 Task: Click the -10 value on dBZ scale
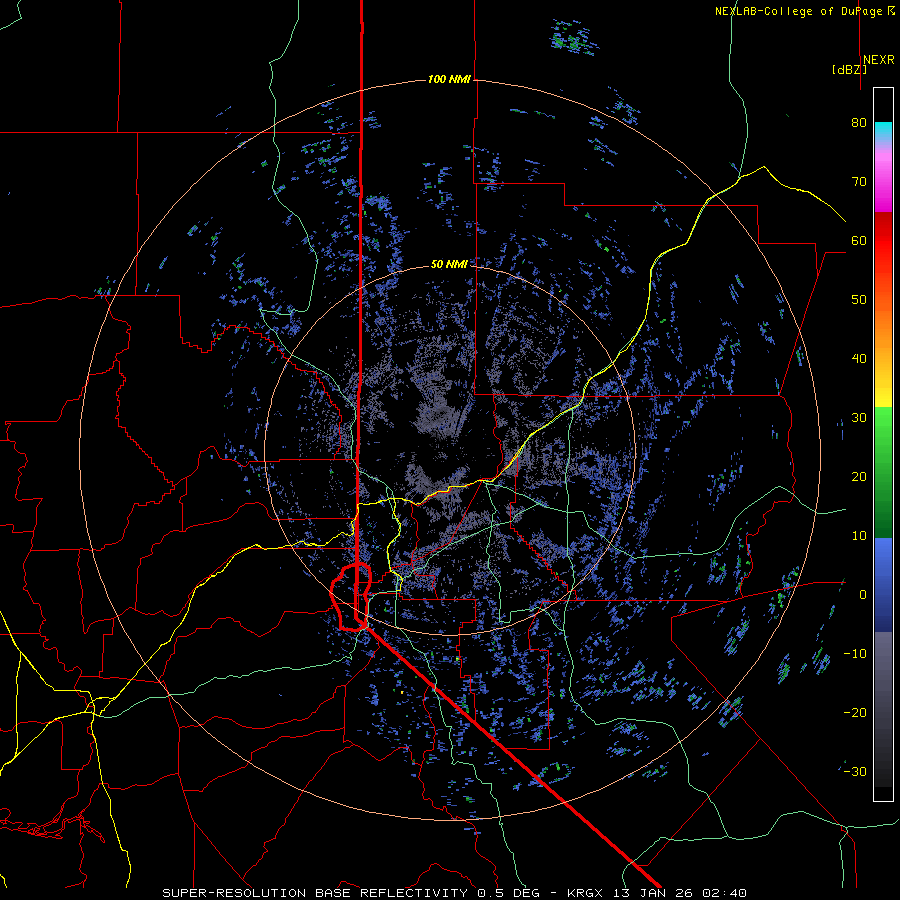click(x=855, y=654)
